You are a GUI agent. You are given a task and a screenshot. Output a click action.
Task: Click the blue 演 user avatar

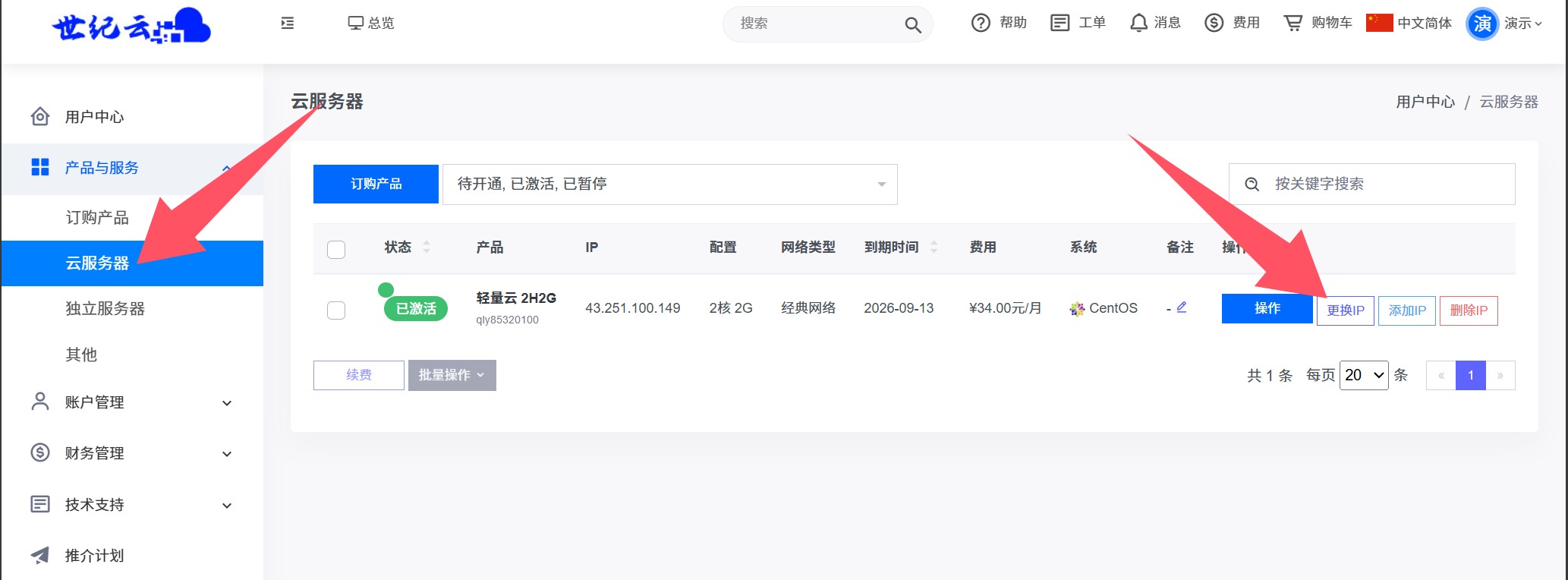[1482, 24]
